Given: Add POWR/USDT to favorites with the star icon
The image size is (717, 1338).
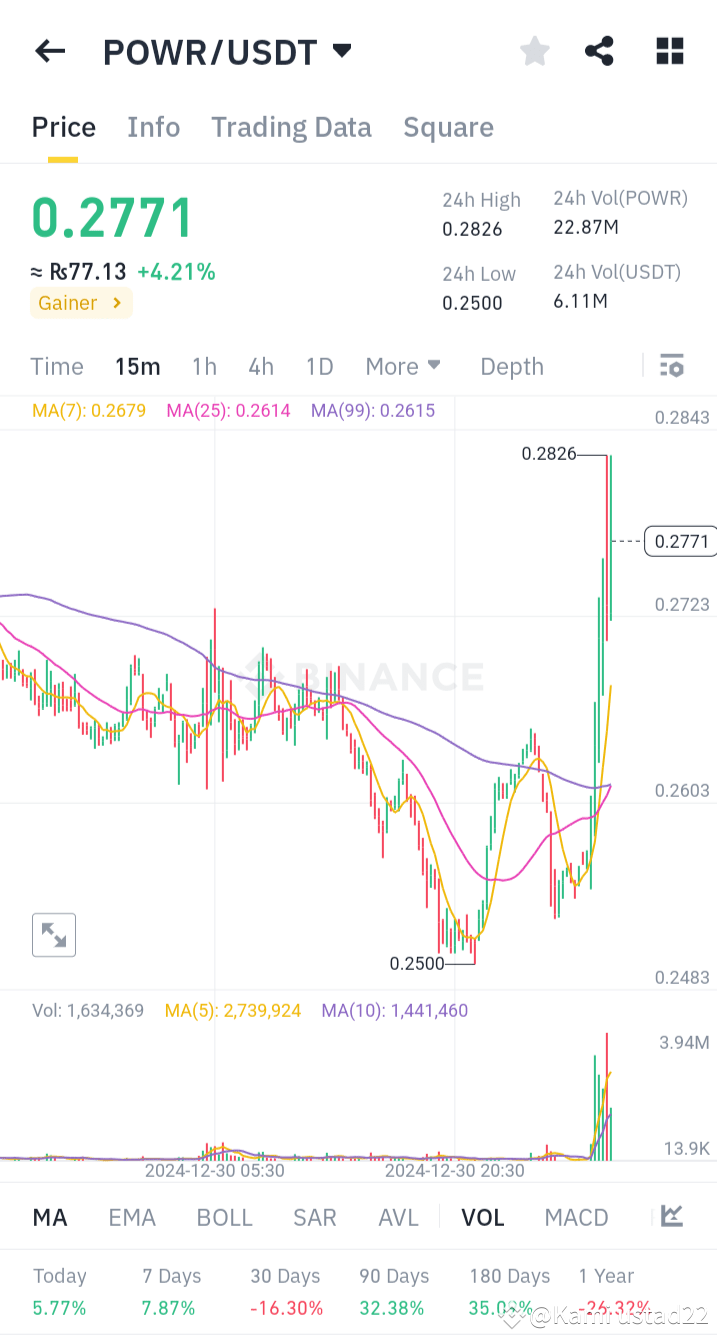Looking at the screenshot, I should 534,51.
